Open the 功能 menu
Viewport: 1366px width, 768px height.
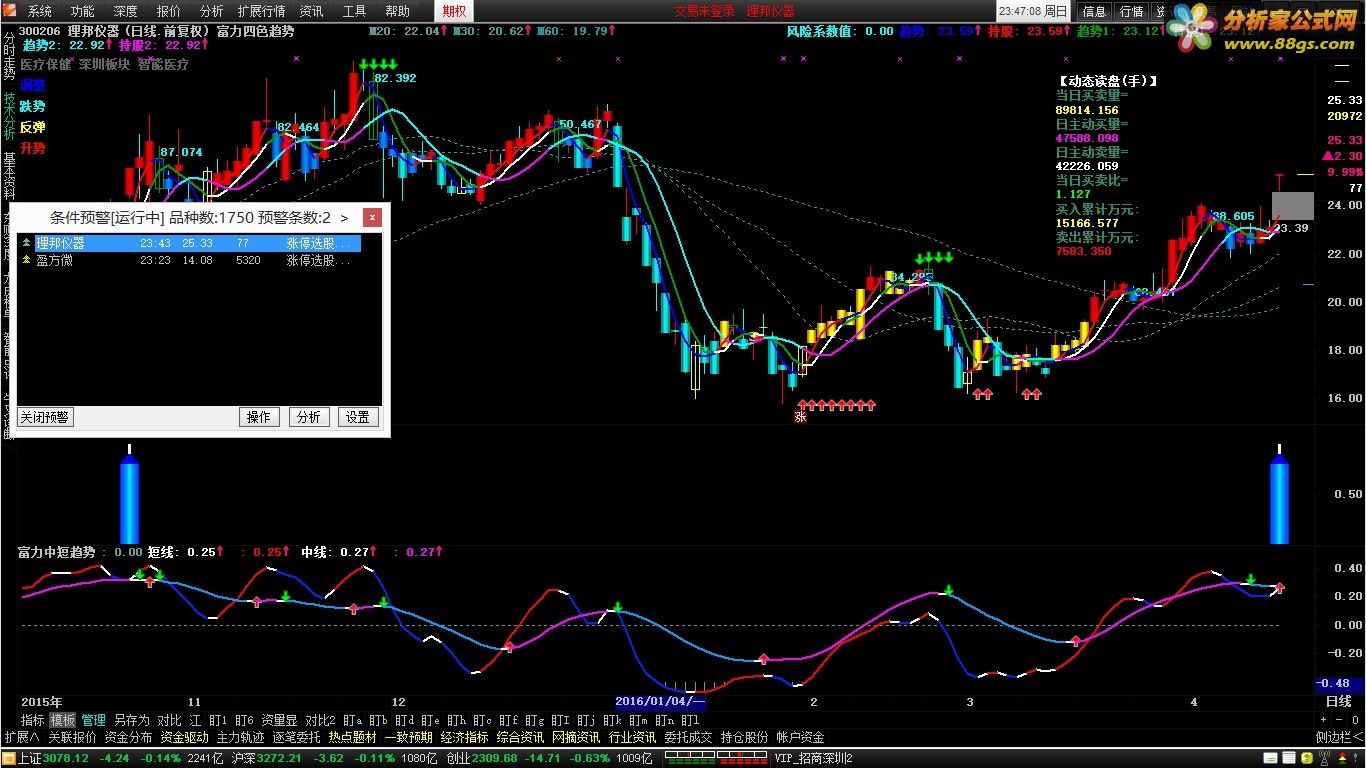83,11
